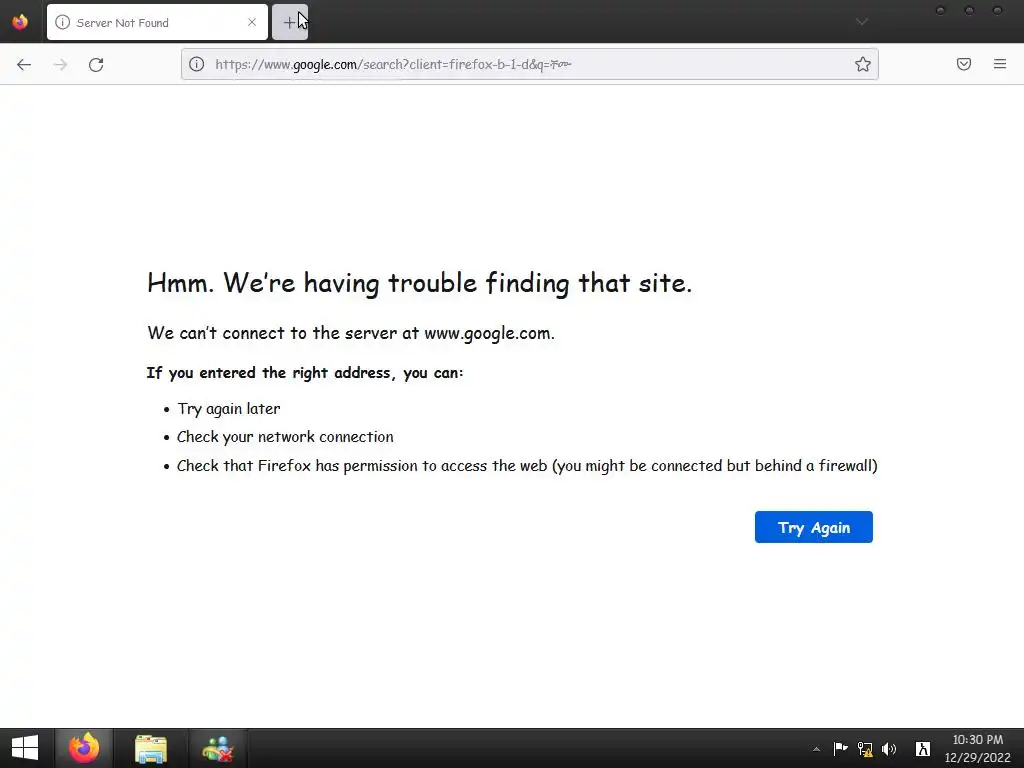Click the tab info icon next to Server Not Found
This screenshot has width=1024, height=768.
(63, 22)
